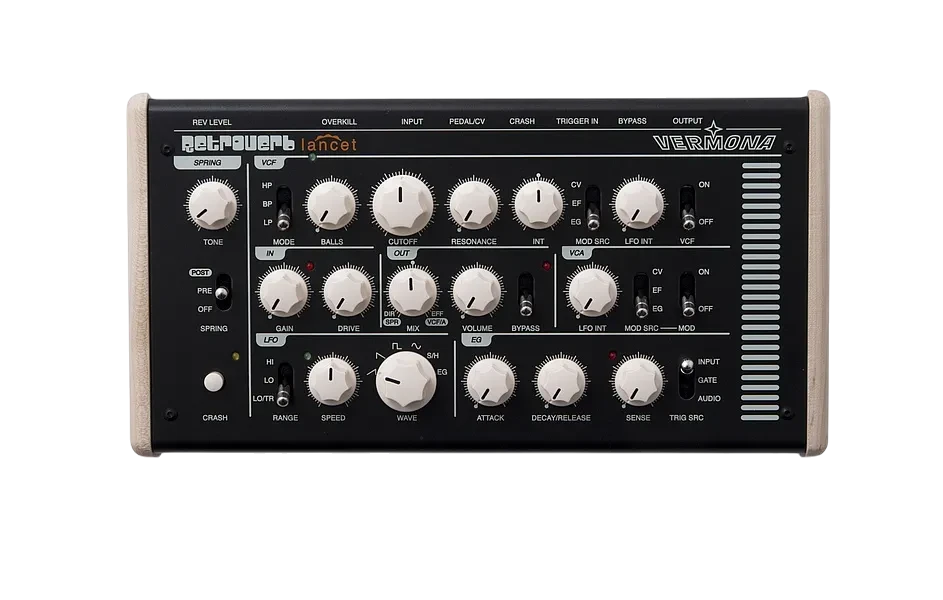Click the DECAY/RELEASE knob

[x=561, y=382]
